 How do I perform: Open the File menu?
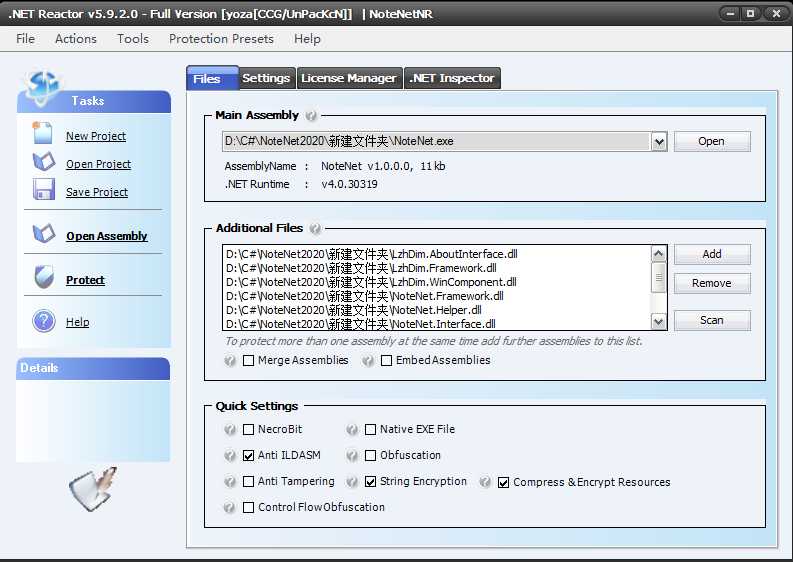[25, 39]
